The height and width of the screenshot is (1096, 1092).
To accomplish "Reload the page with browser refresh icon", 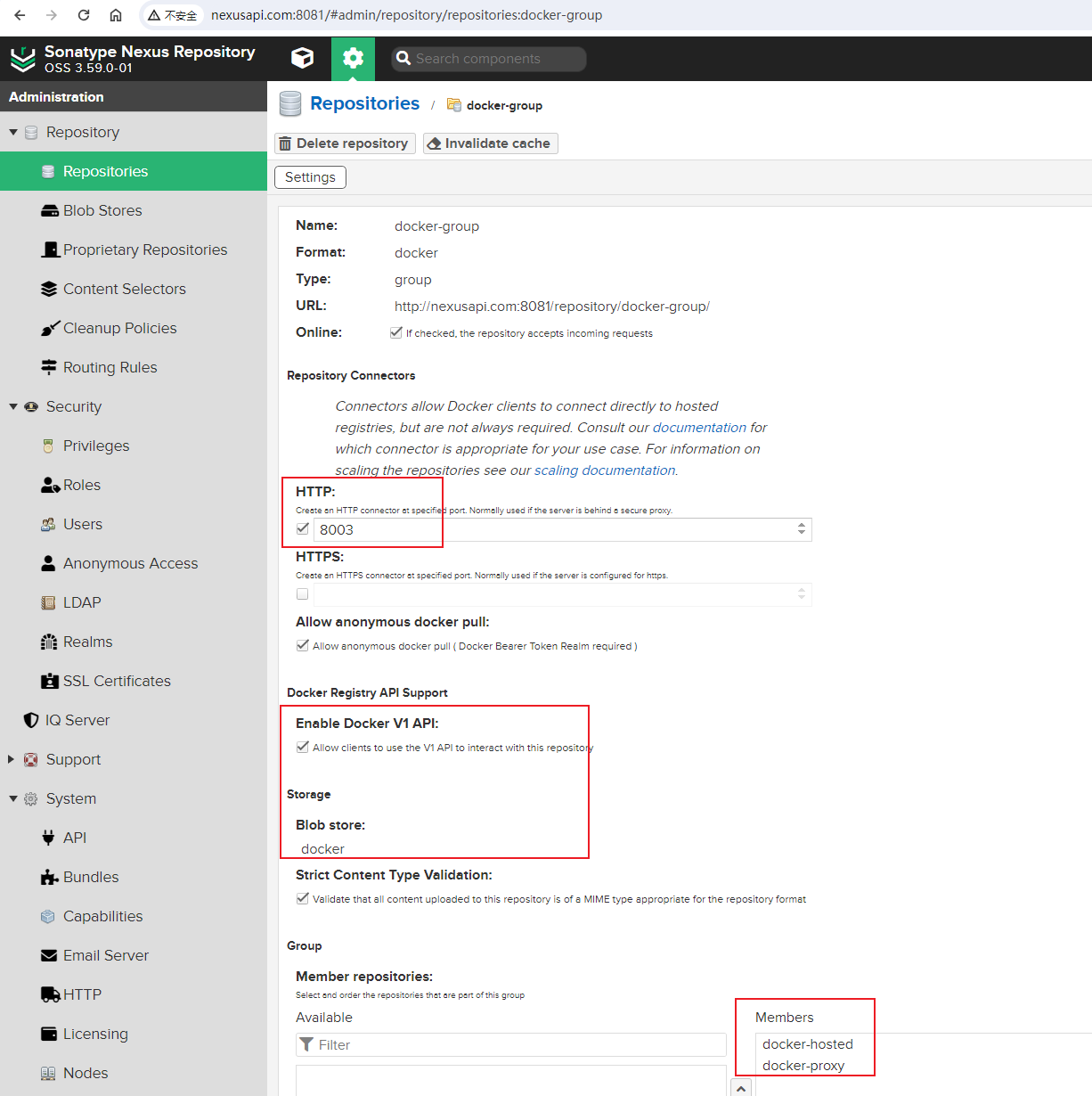I will click(84, 15).
